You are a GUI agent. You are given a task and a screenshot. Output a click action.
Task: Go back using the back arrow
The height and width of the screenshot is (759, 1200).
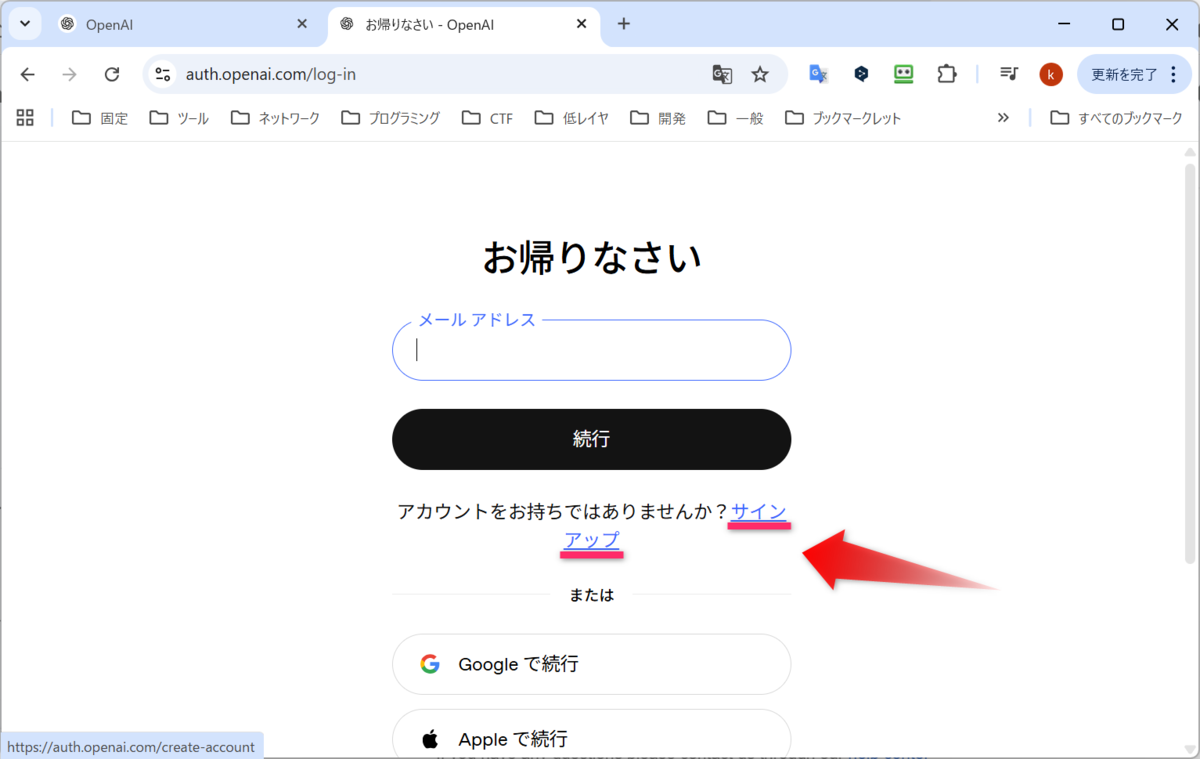[x=26, y=73]
